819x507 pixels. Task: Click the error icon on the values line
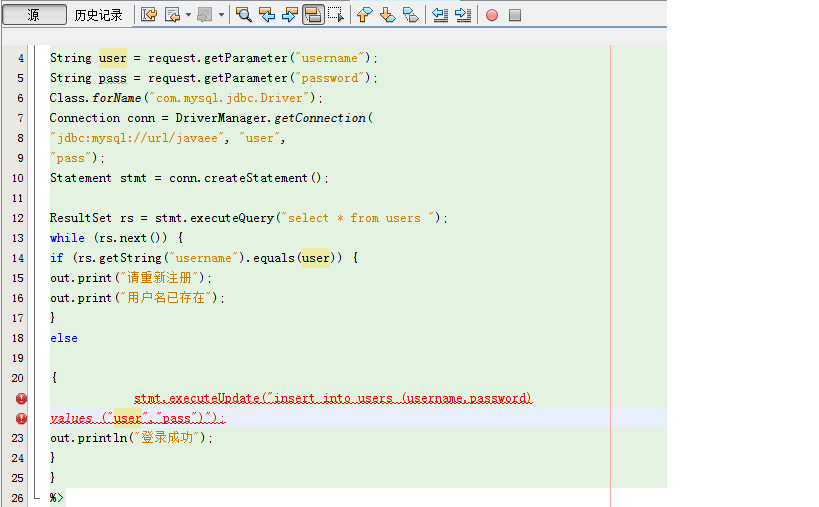pos(21,418)
